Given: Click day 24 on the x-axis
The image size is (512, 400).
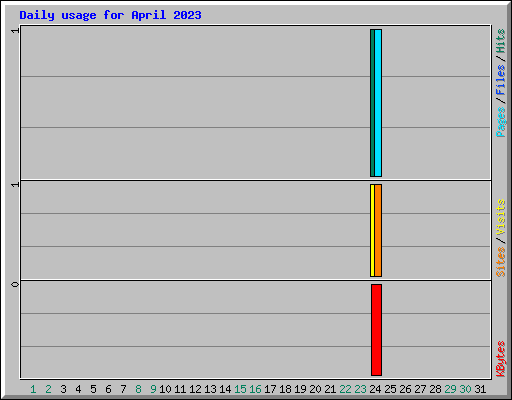Looking at the screenshot, I should [375, 389].
